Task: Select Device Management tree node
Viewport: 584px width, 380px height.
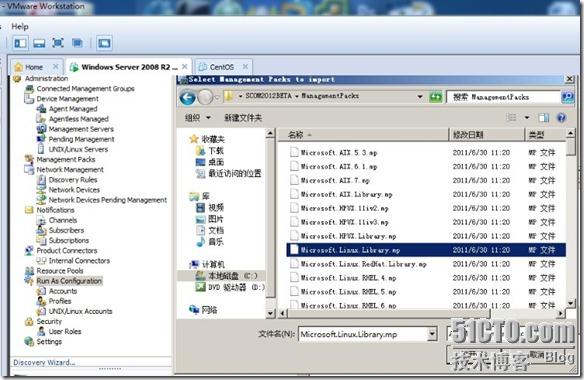Action: 67,99
